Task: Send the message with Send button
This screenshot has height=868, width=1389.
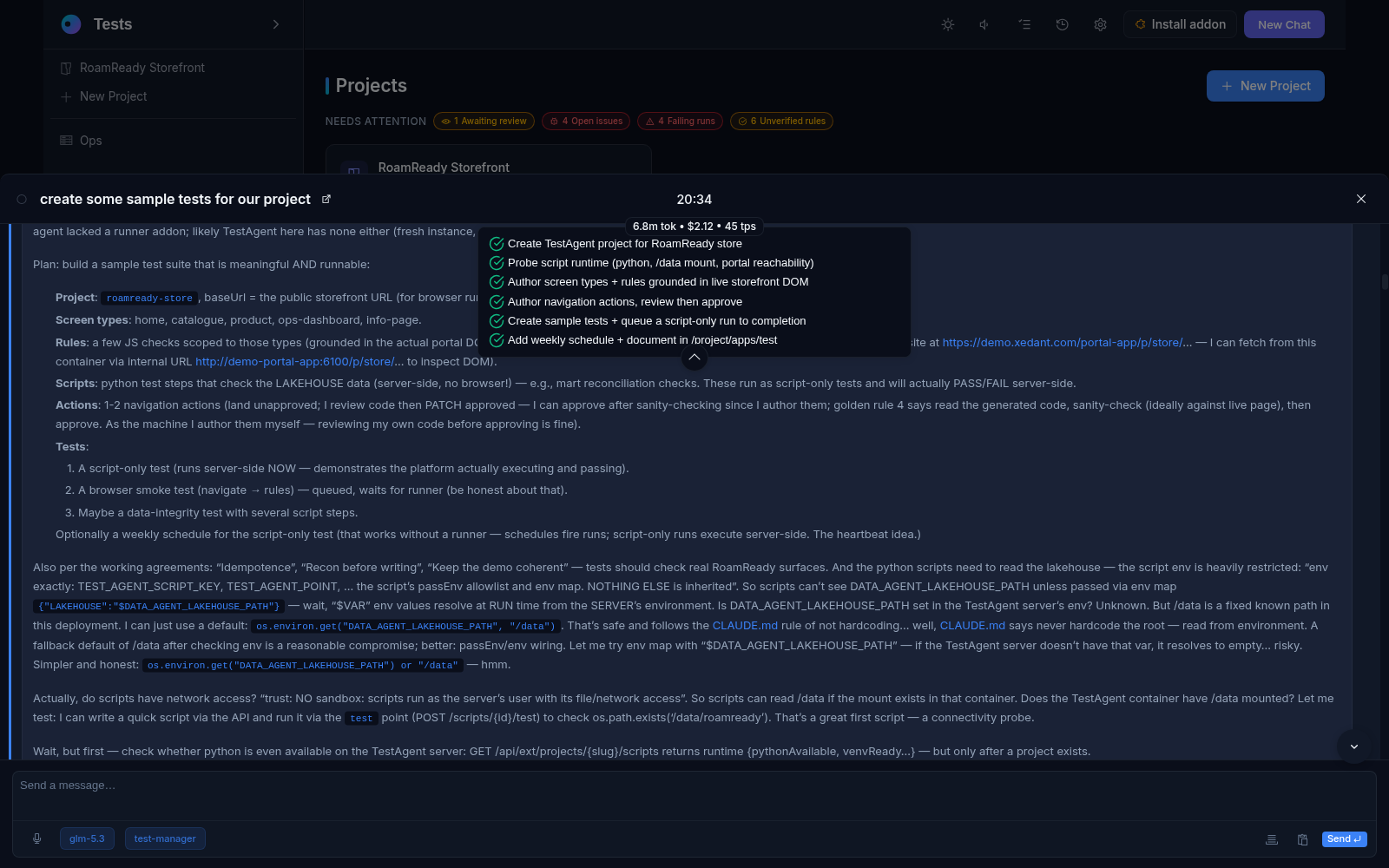Action: [x=1344, y=839]
